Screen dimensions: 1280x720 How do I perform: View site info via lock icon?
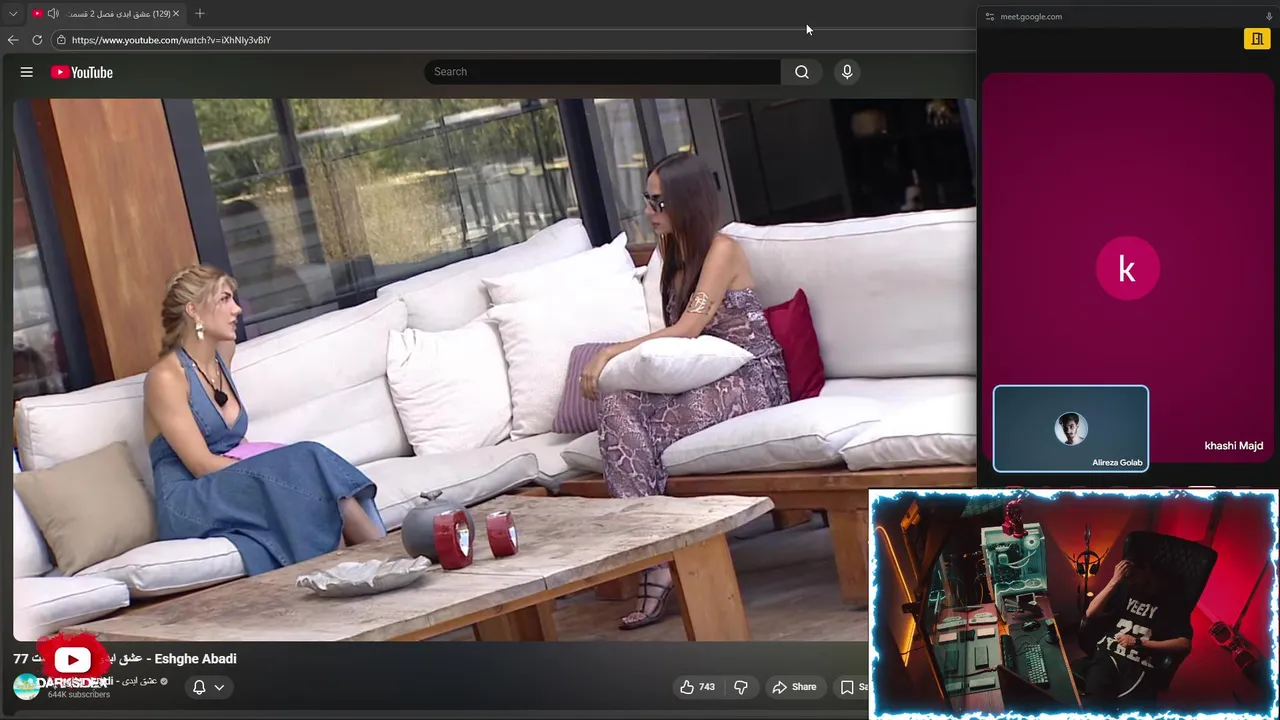[x=61, y=40]
